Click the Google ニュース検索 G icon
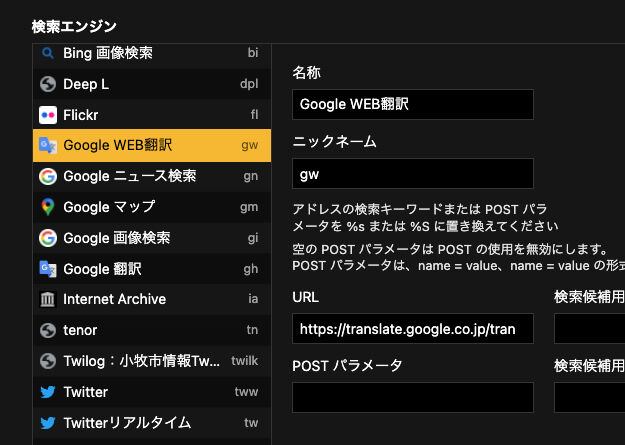Screen dimensions: 625x445 click(48, 176)
